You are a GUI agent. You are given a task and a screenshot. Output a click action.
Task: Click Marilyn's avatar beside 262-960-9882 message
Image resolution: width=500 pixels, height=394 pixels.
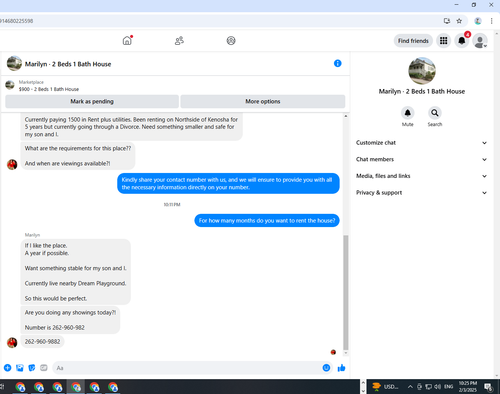point(12,342)
